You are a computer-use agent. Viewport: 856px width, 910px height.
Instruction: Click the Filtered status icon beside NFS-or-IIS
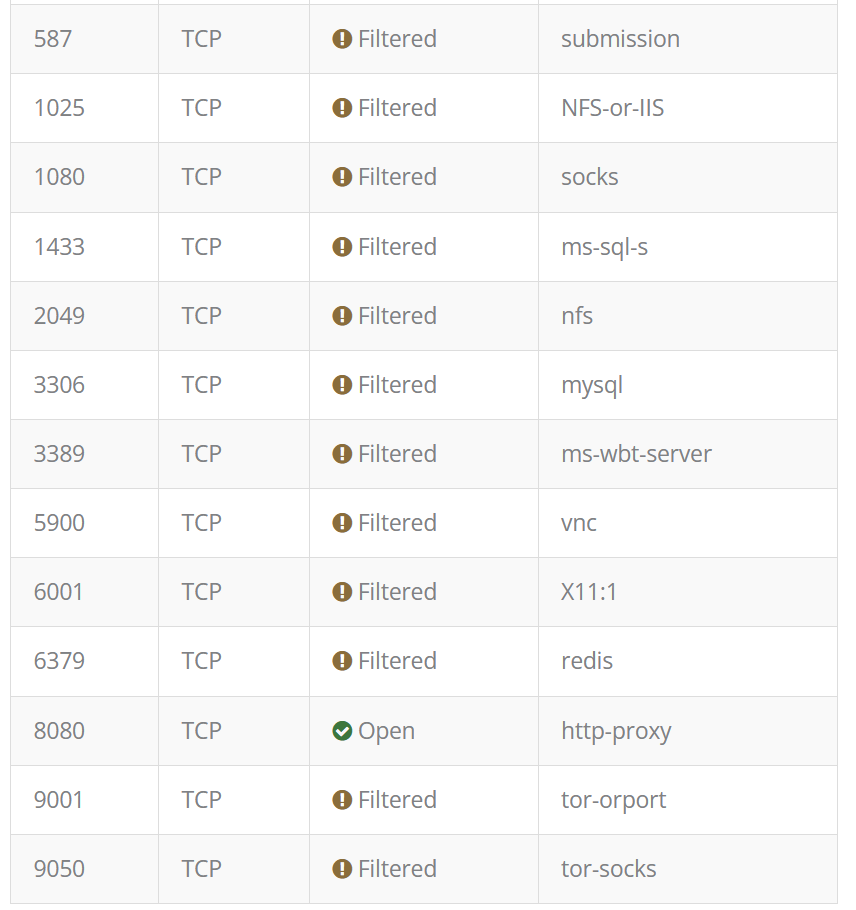pyautogui.click(x=342, y=108)
